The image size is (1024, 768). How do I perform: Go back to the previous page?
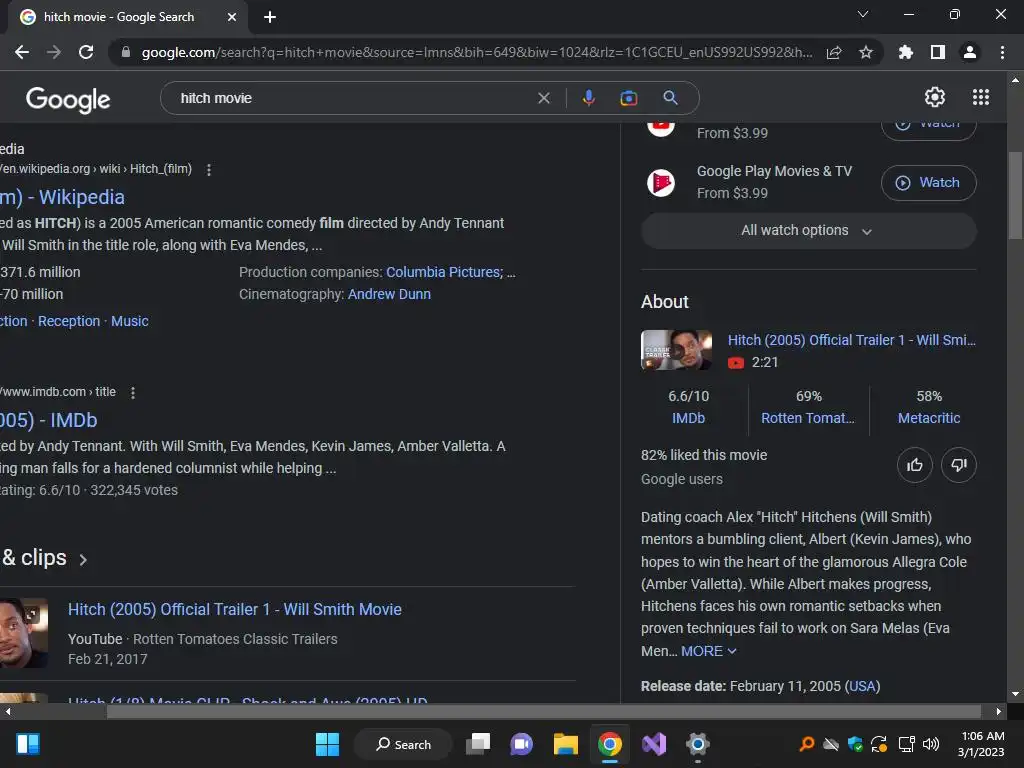click(x=22, y=52)
